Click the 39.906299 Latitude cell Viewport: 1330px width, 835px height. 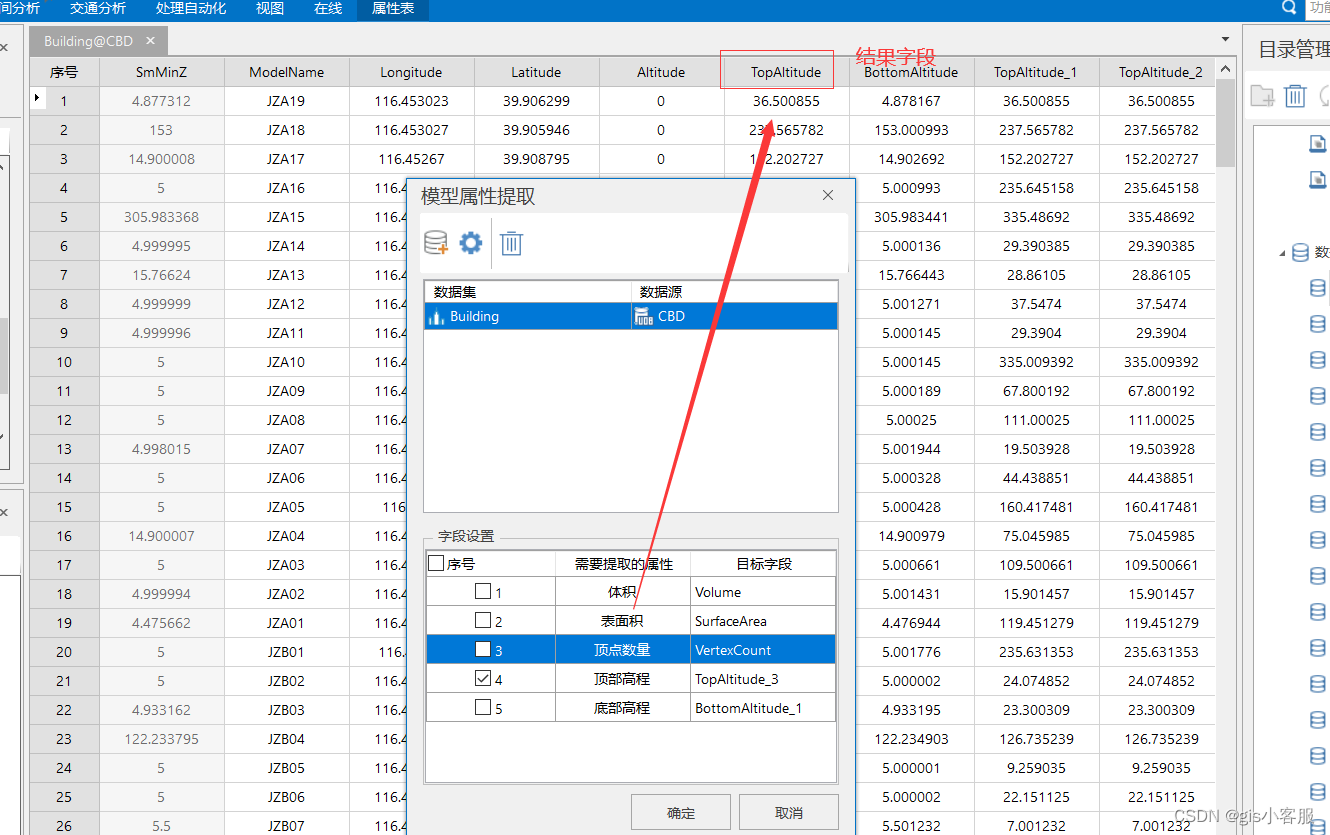[536, 101]
